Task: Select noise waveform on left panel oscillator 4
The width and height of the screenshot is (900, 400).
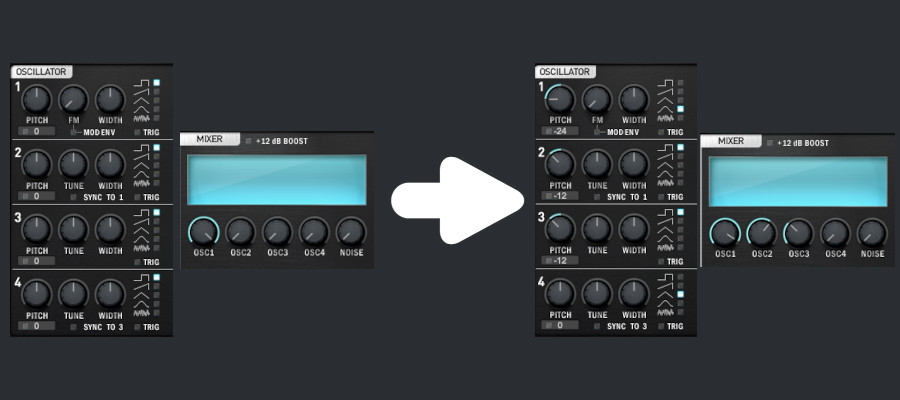Action: (x=157, y=312)
